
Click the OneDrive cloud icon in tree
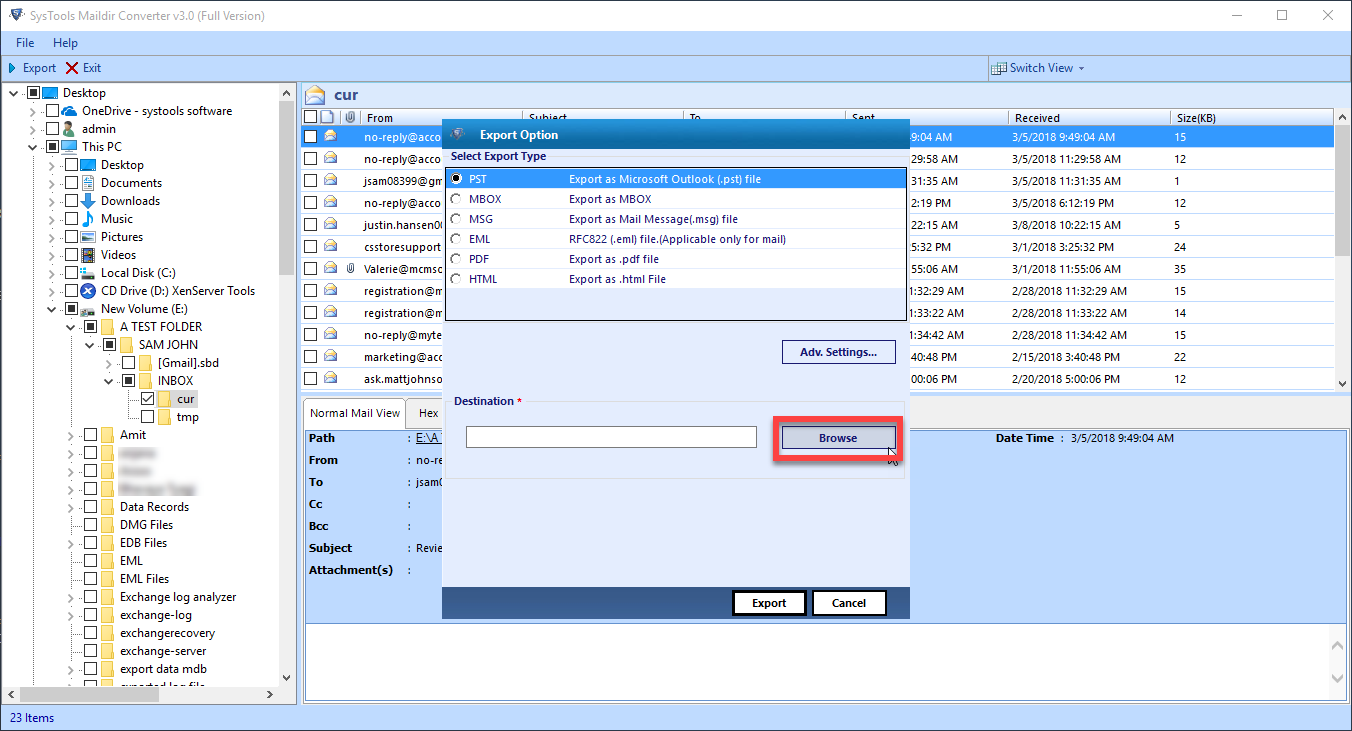(x=70, y=111)
